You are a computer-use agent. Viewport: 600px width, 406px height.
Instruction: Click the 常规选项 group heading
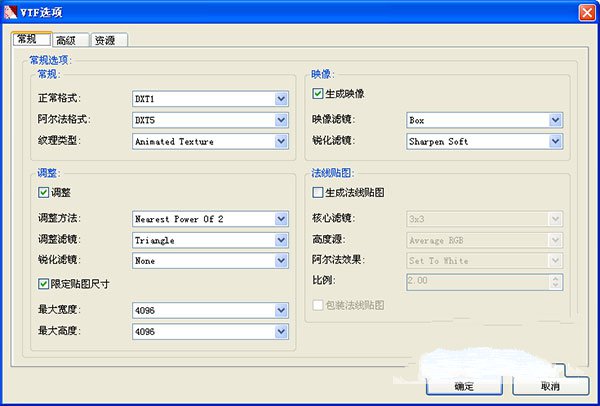(x=51, y=60)
